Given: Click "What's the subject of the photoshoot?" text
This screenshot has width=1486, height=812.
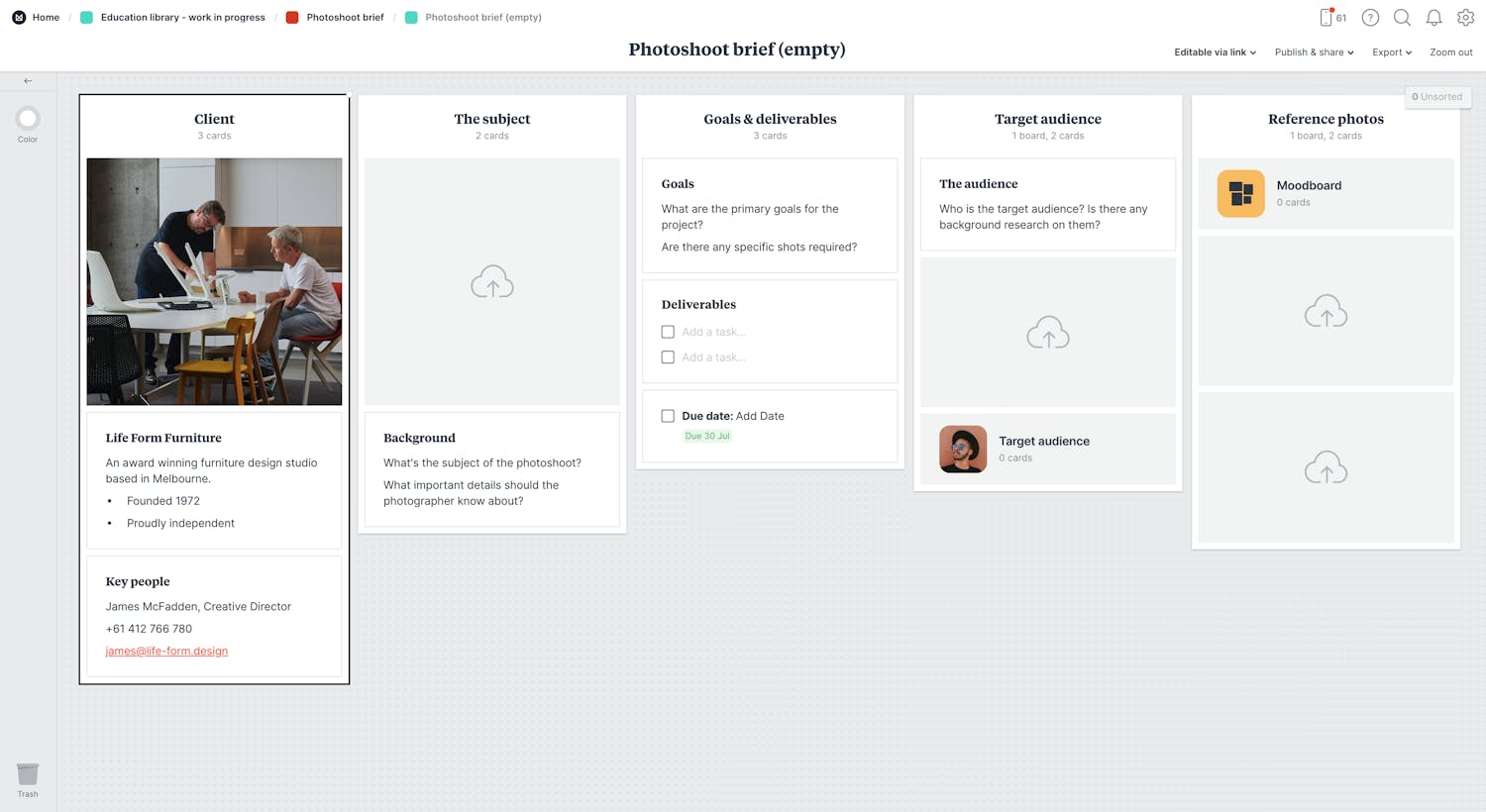Looking at the screenshot, I should [x=482, y=462].
